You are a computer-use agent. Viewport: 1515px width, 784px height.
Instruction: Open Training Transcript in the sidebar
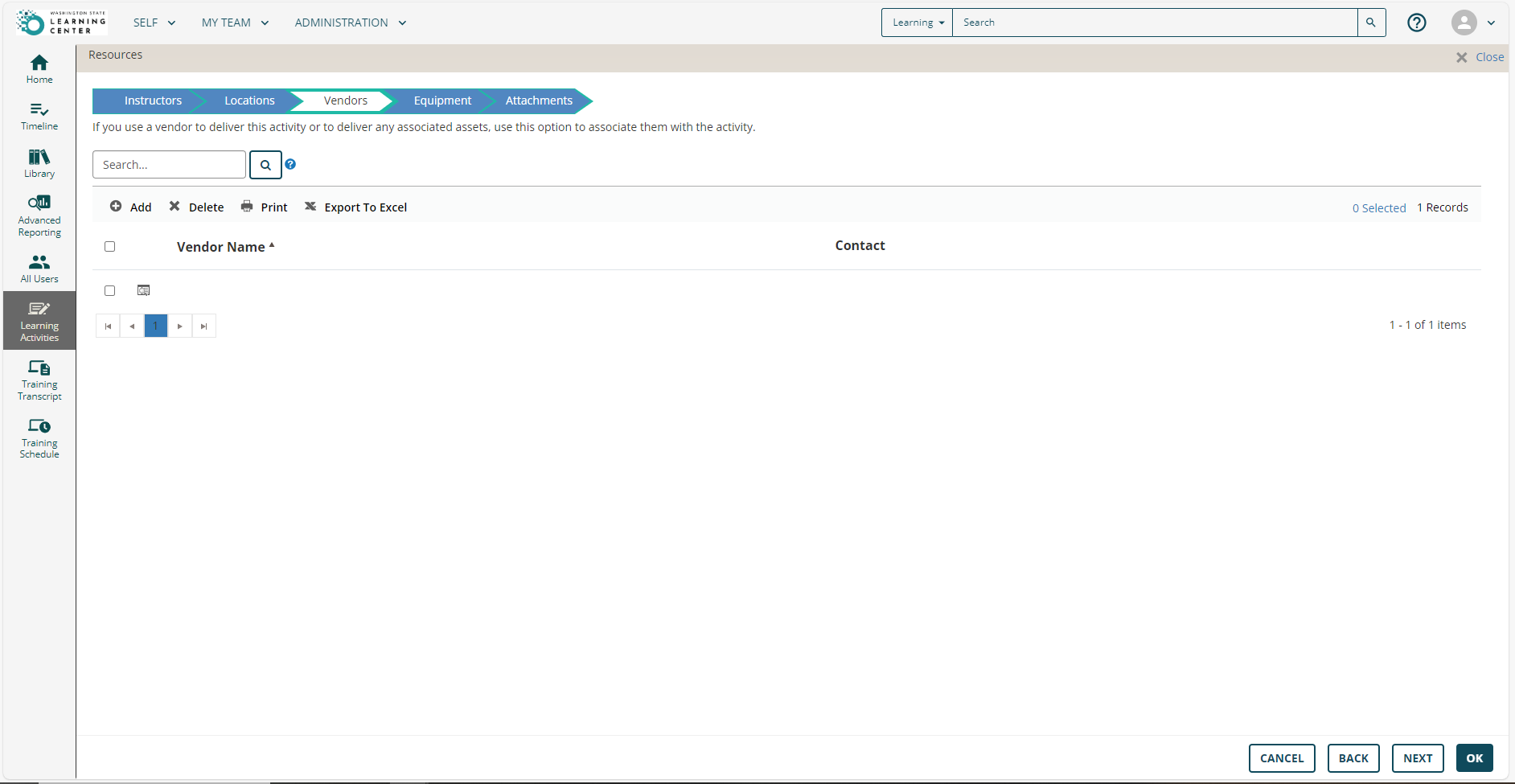click(39, 380)
